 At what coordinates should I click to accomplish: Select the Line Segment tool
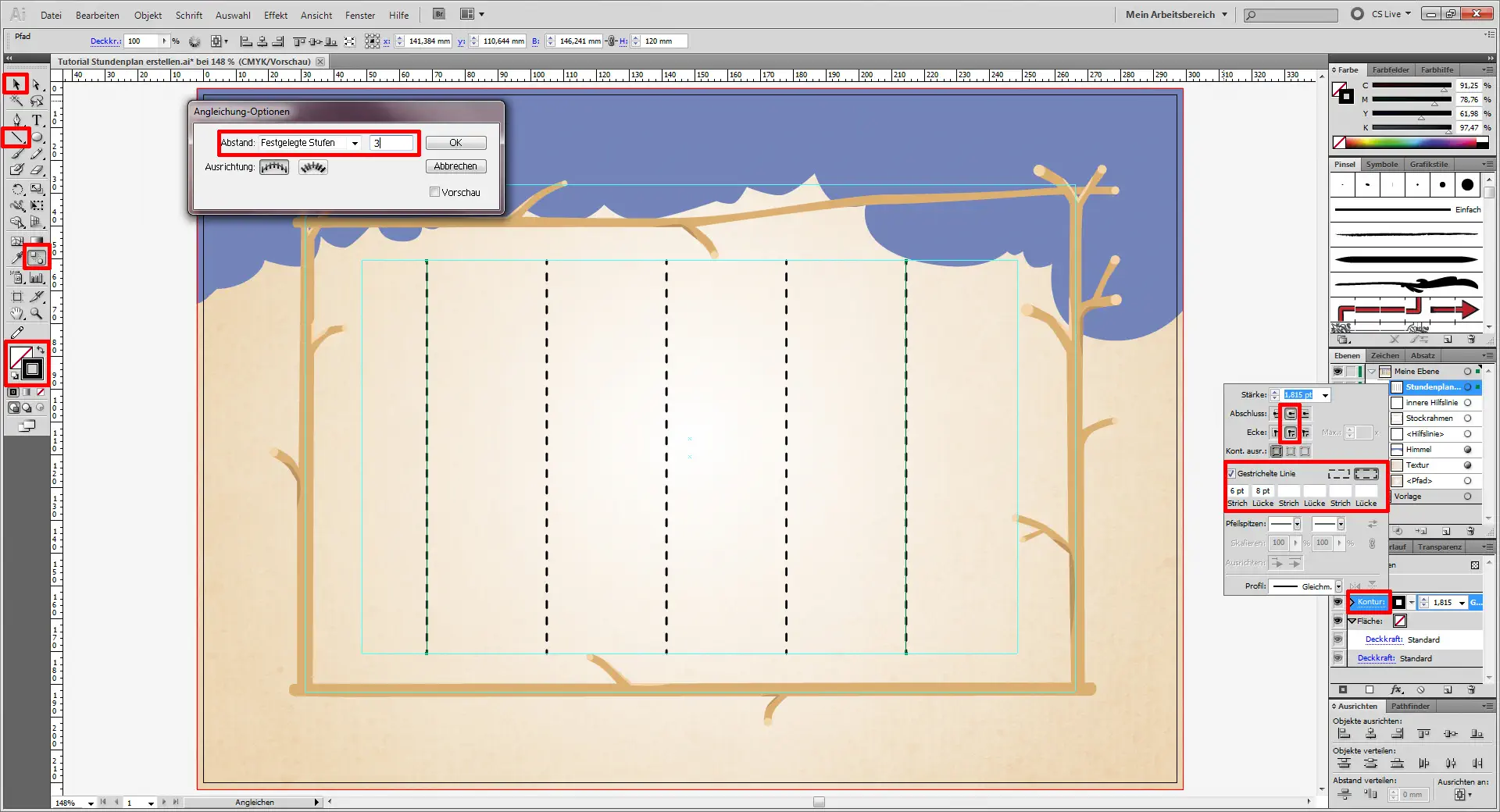tap(17, 138)
